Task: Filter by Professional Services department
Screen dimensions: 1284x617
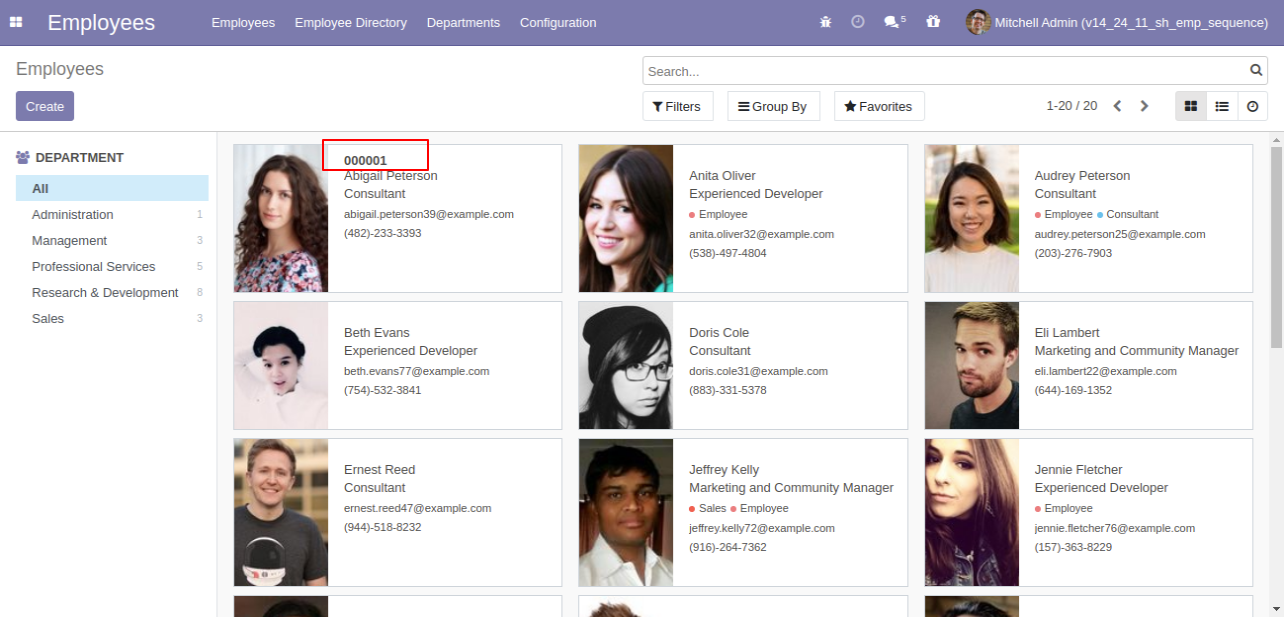Action: (x=112, y=266)
